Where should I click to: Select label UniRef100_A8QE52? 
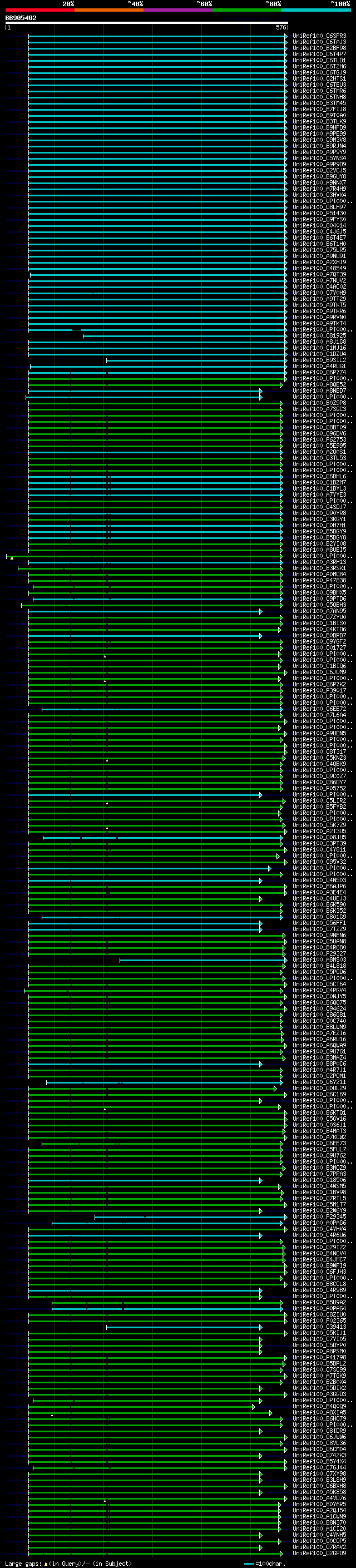click(319, 385)
